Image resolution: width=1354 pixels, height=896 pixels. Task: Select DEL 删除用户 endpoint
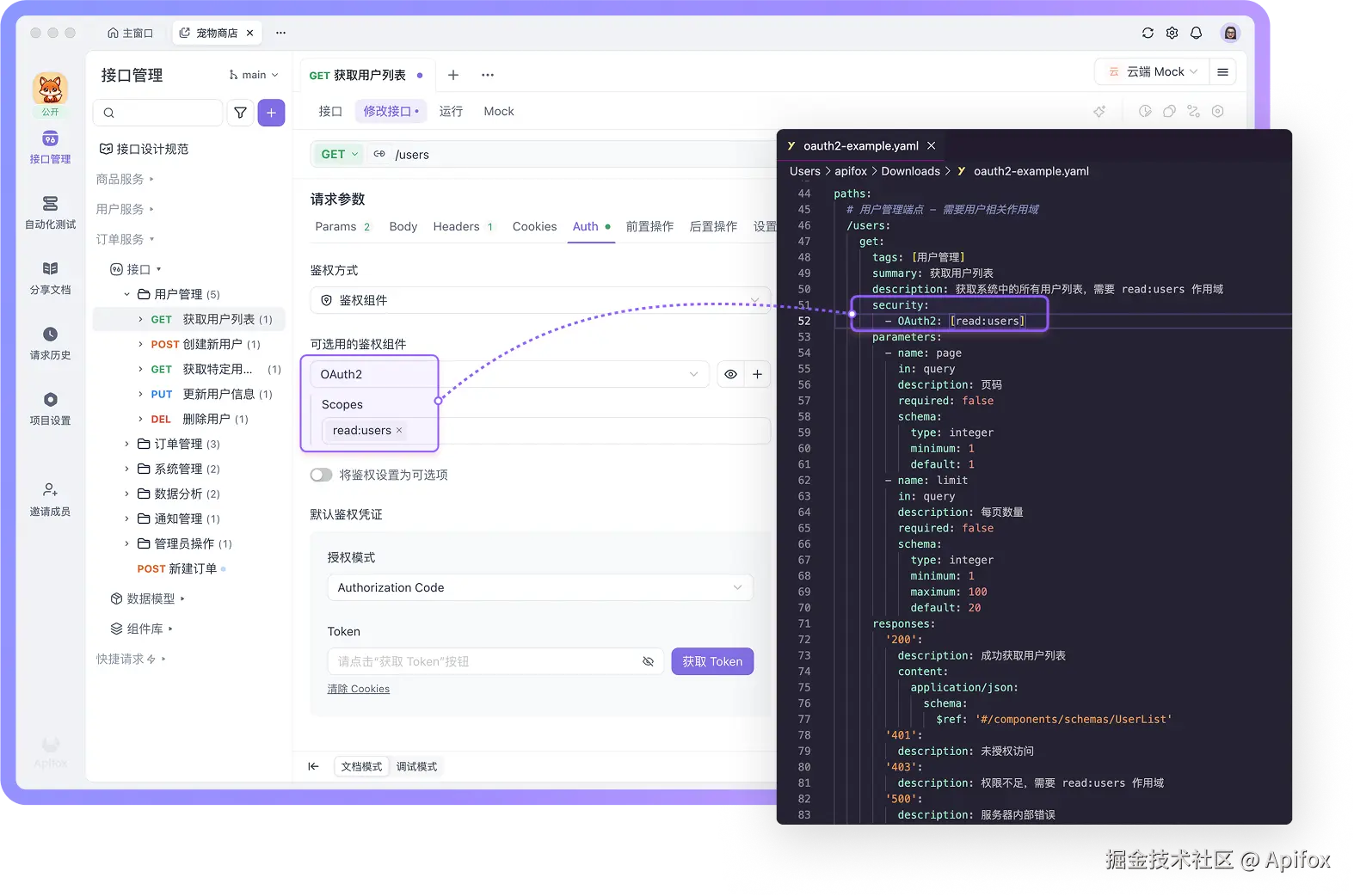tap(200, 419)
